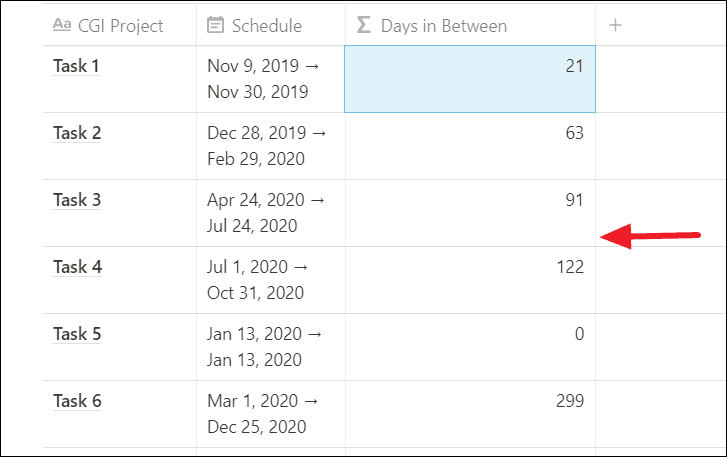Click the calendar icon beside Schedule
The width and height of the screenshot is (727, 457).
(x=215, y=25)
